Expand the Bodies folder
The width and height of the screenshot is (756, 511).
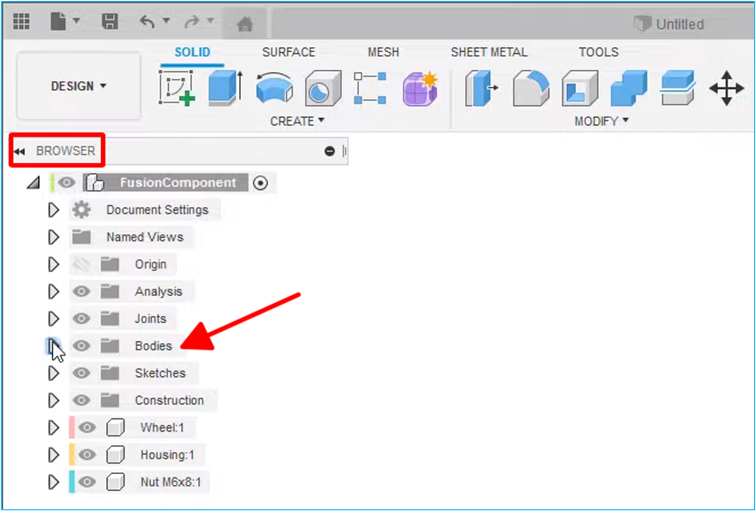(x=54, y=346)
